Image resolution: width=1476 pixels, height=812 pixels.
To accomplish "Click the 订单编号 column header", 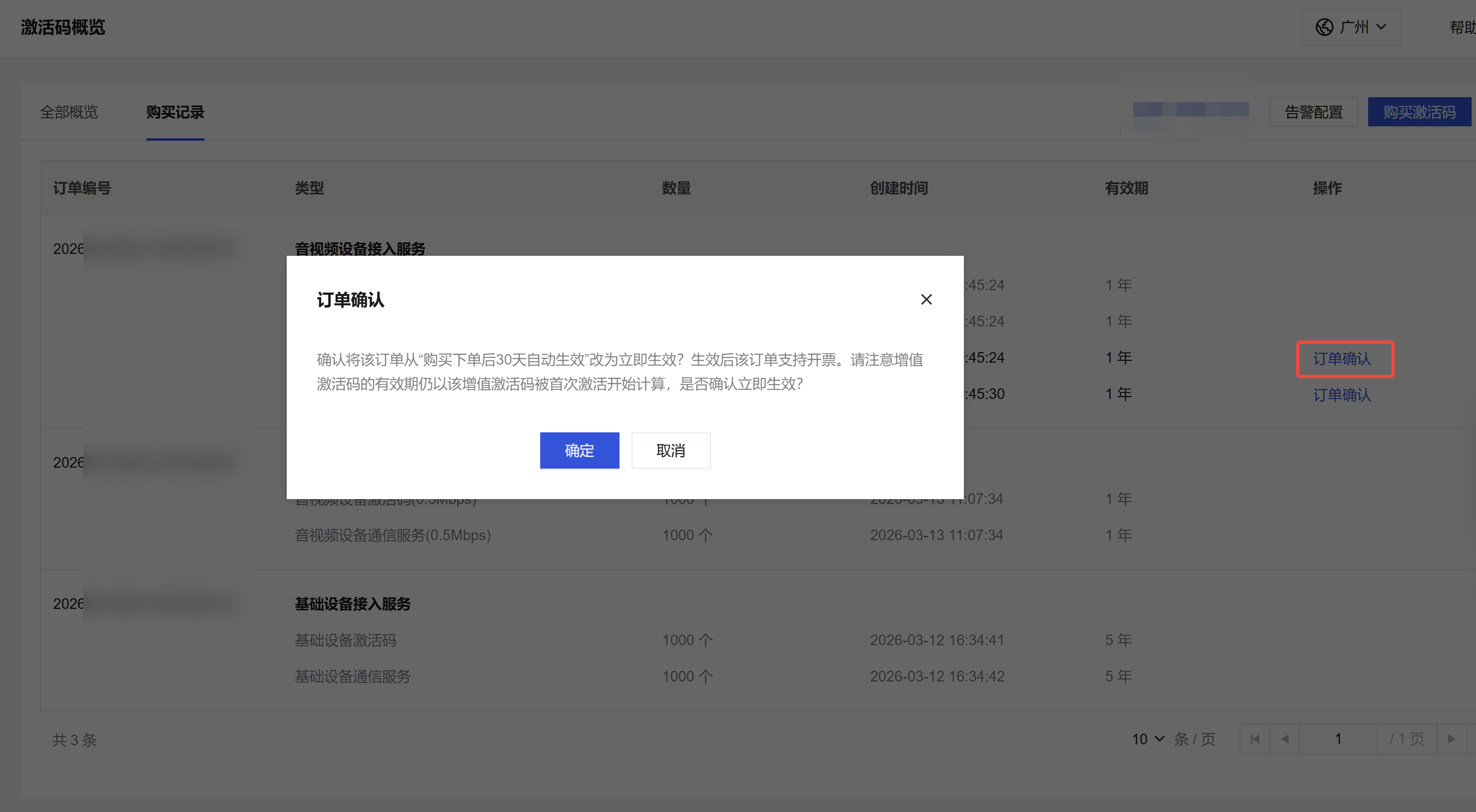I will point(82,188).
